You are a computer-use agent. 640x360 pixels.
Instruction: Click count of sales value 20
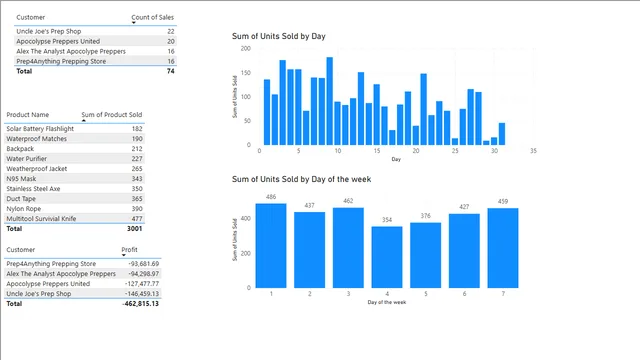pos(171,41)
